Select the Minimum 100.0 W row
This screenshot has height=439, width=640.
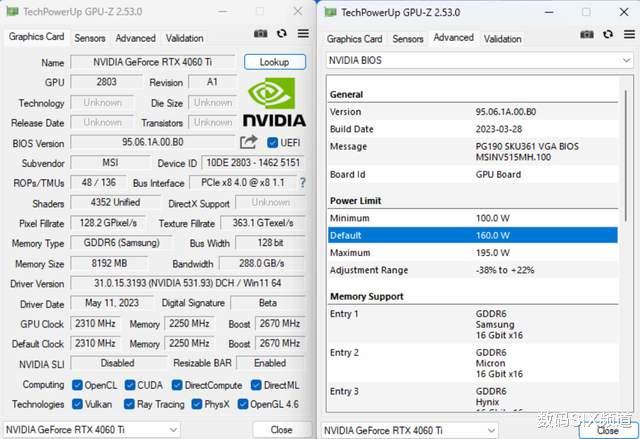point(473,218)
